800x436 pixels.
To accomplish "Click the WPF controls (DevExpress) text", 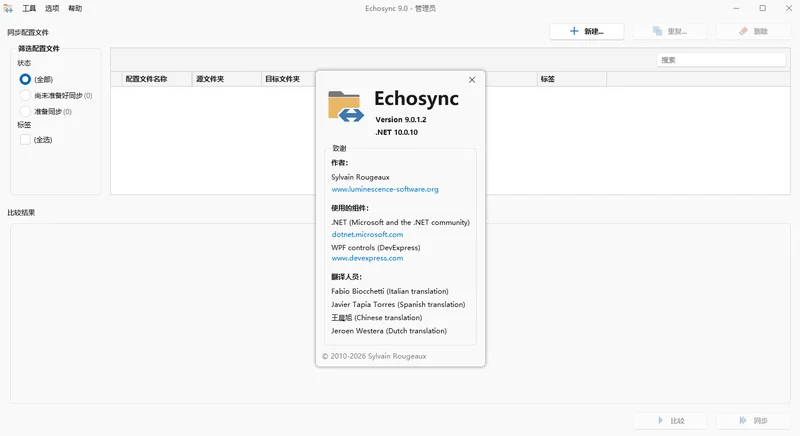I will pos(376,247).
